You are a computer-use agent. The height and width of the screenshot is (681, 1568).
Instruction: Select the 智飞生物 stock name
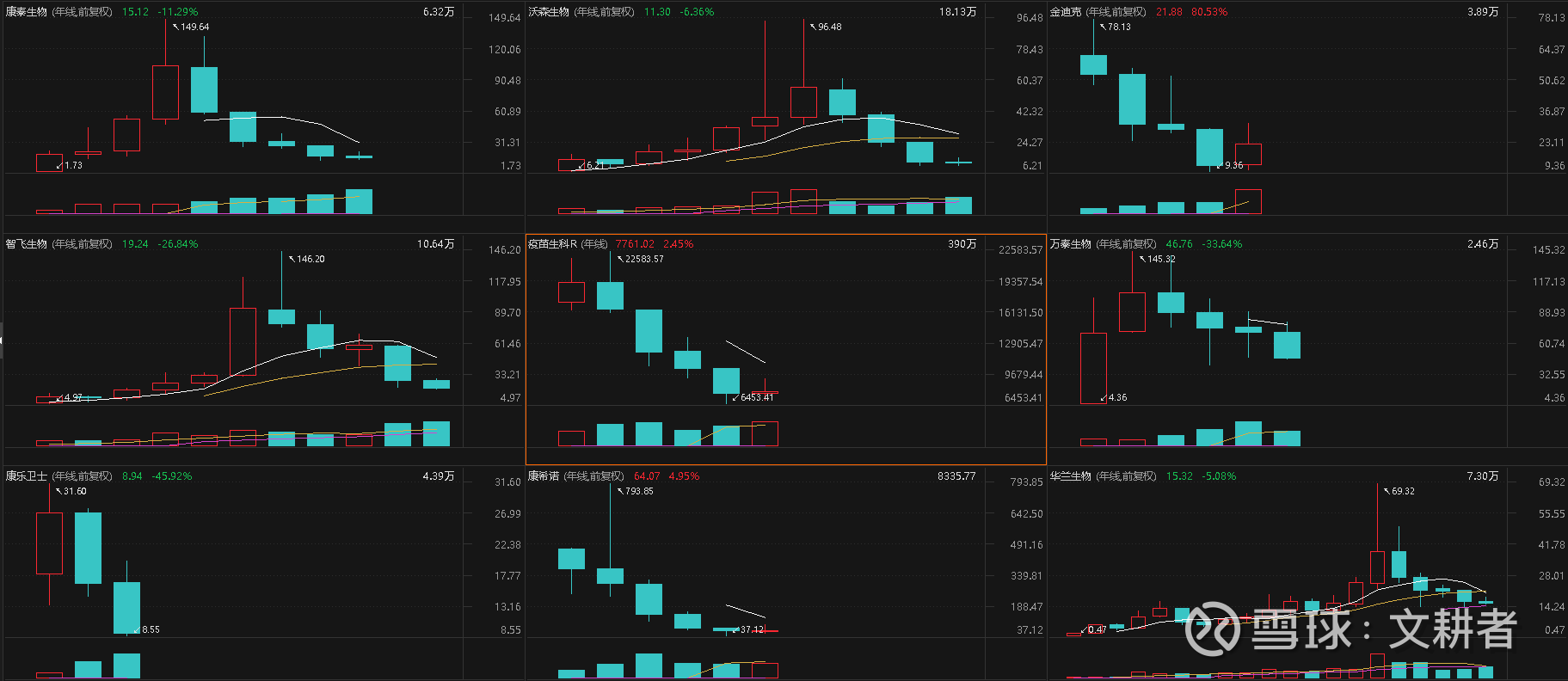pos(27,244)
